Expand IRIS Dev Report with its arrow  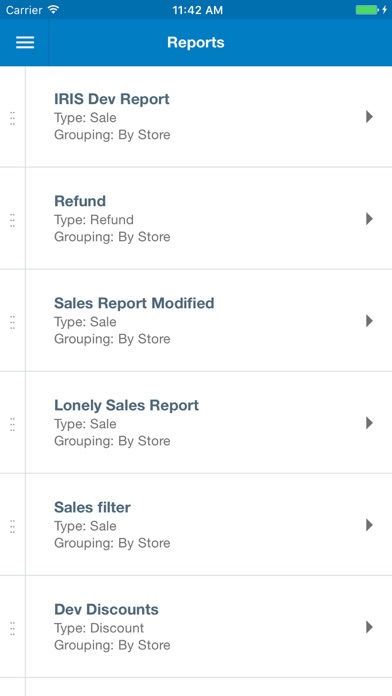point(369,117)
